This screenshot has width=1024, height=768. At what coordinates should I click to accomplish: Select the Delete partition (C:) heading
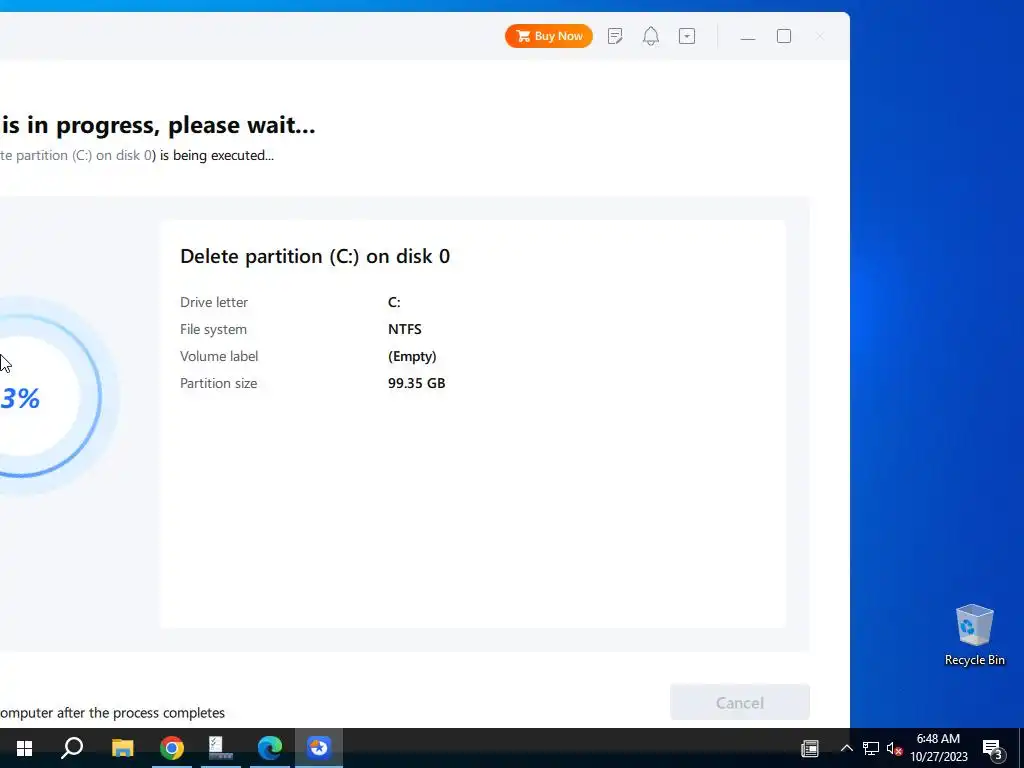click(315, 256)
